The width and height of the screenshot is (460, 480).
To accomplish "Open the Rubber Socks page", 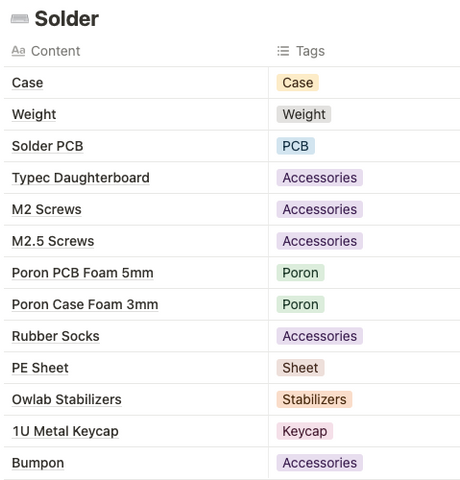I will 56,336.
